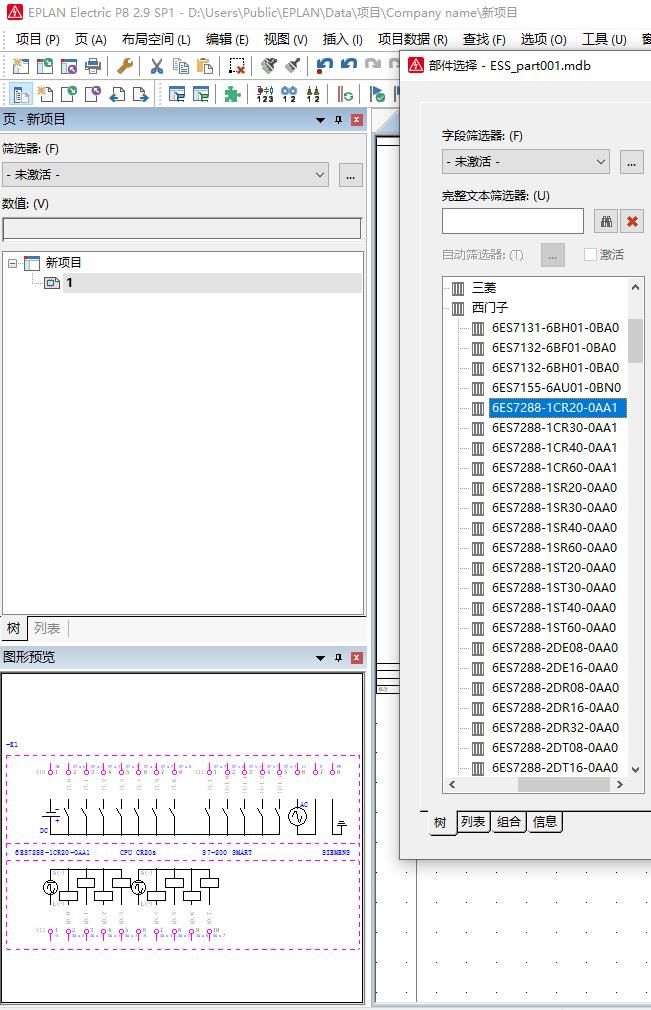
Task: Toggle the page navigator icon
Action: 21,95
